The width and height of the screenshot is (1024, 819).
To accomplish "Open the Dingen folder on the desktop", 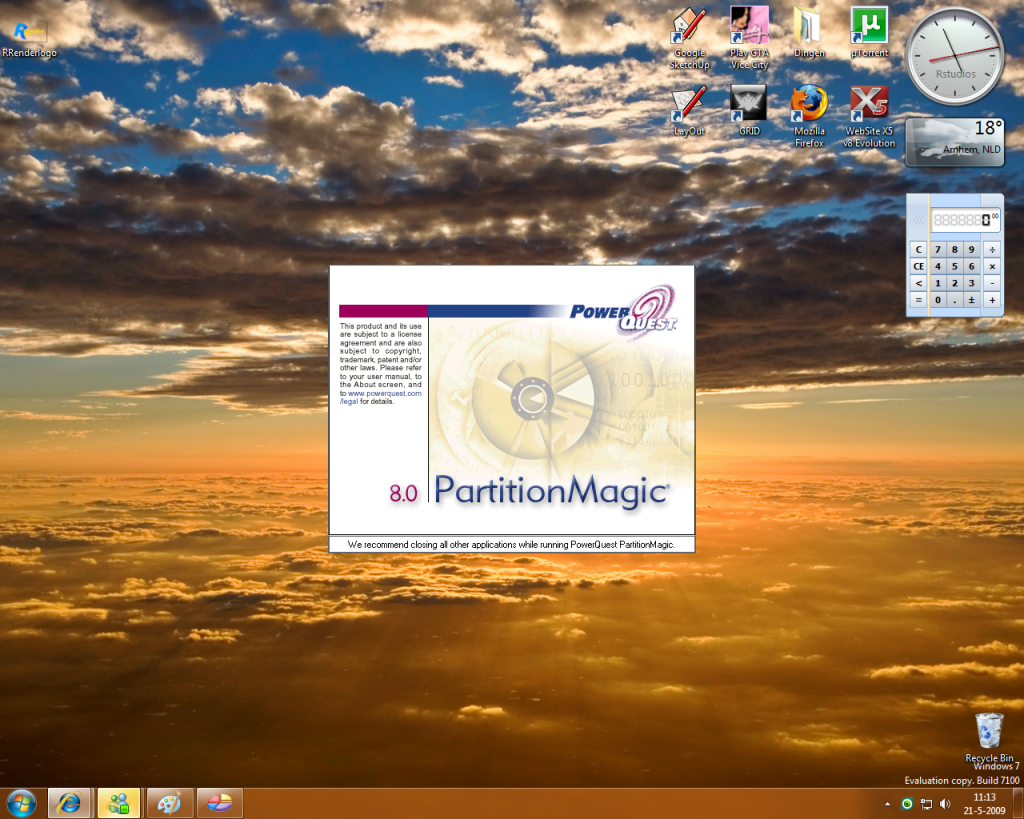I will (809, 33).
